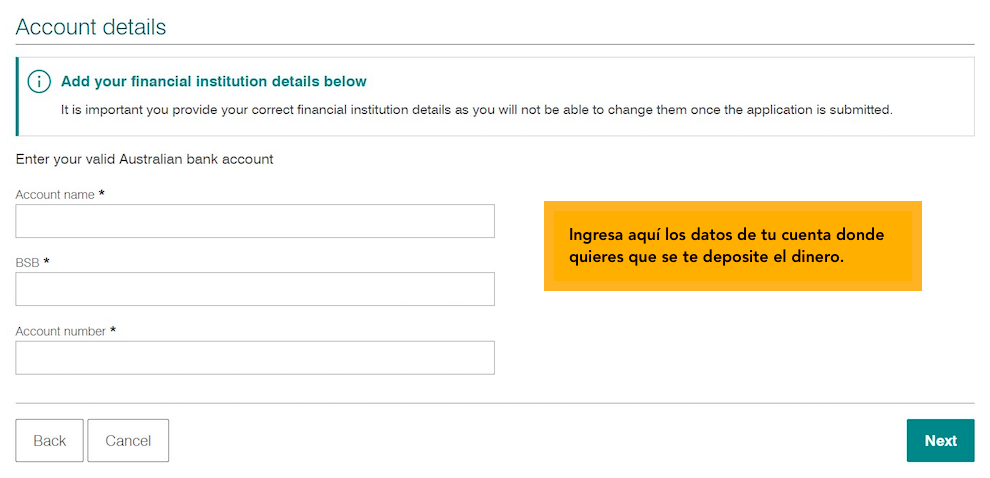Click the circled info icon in banner
The width and height of the screenshot is (990, 478).
(39, 82)
